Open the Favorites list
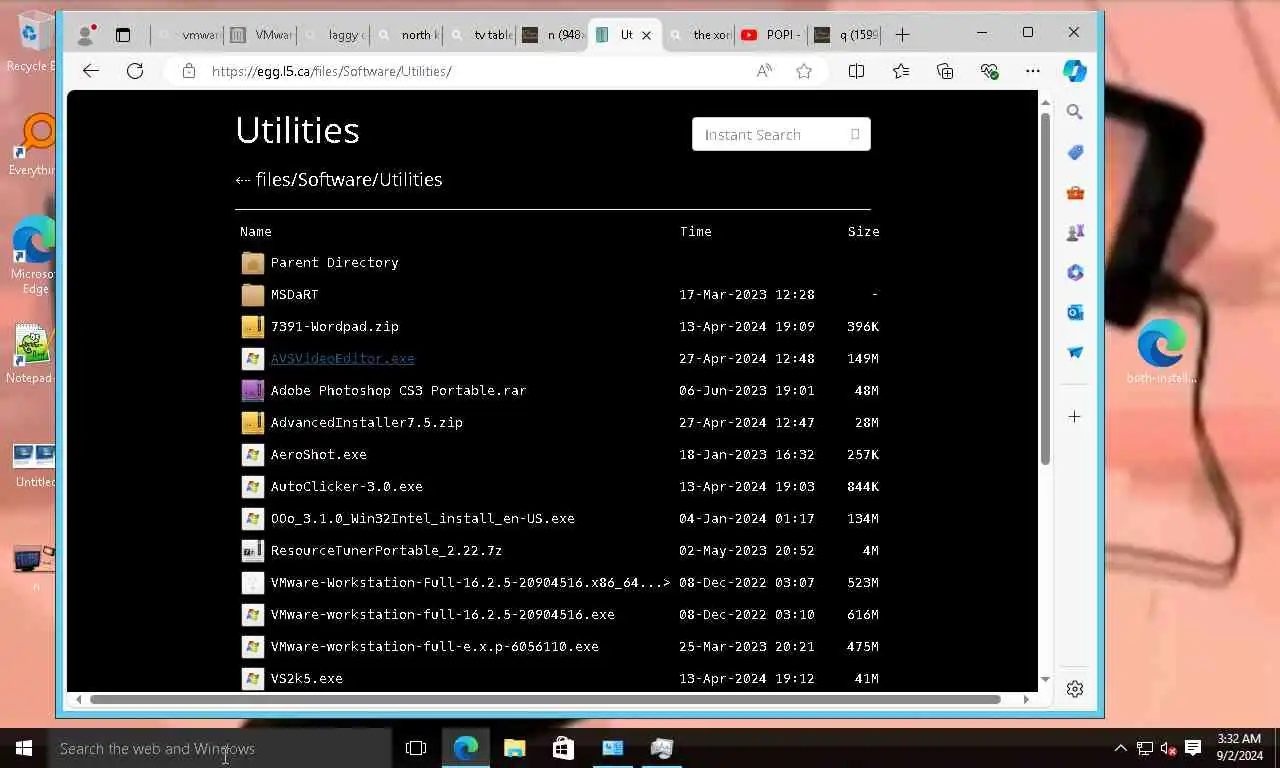The image size is (1280, 768). coord(901,71)
